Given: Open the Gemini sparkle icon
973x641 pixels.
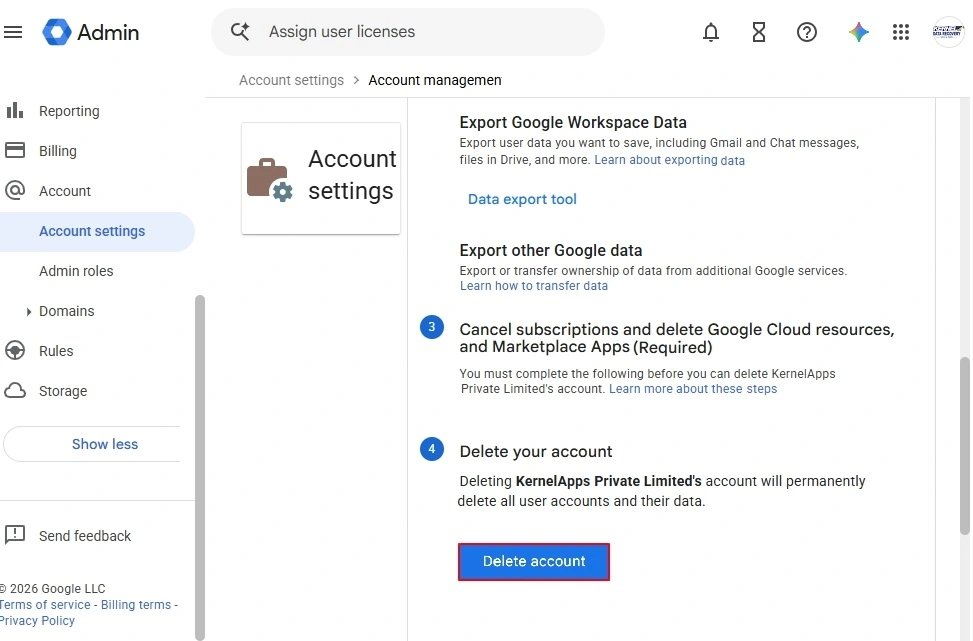Looking at the screenshot, I should [x=859, y=32].
